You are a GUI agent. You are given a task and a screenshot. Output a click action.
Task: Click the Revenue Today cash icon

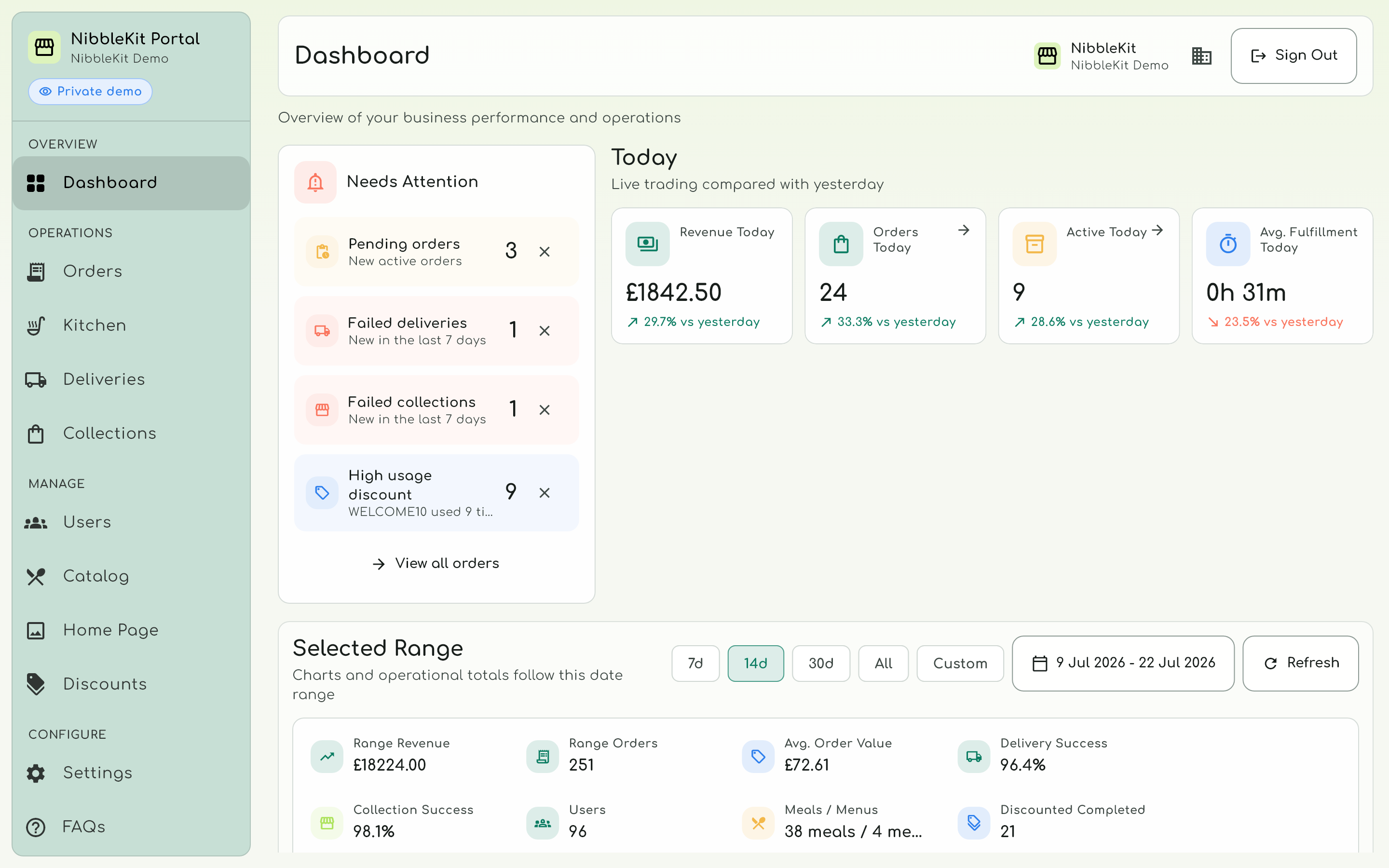tap(647, 244)
